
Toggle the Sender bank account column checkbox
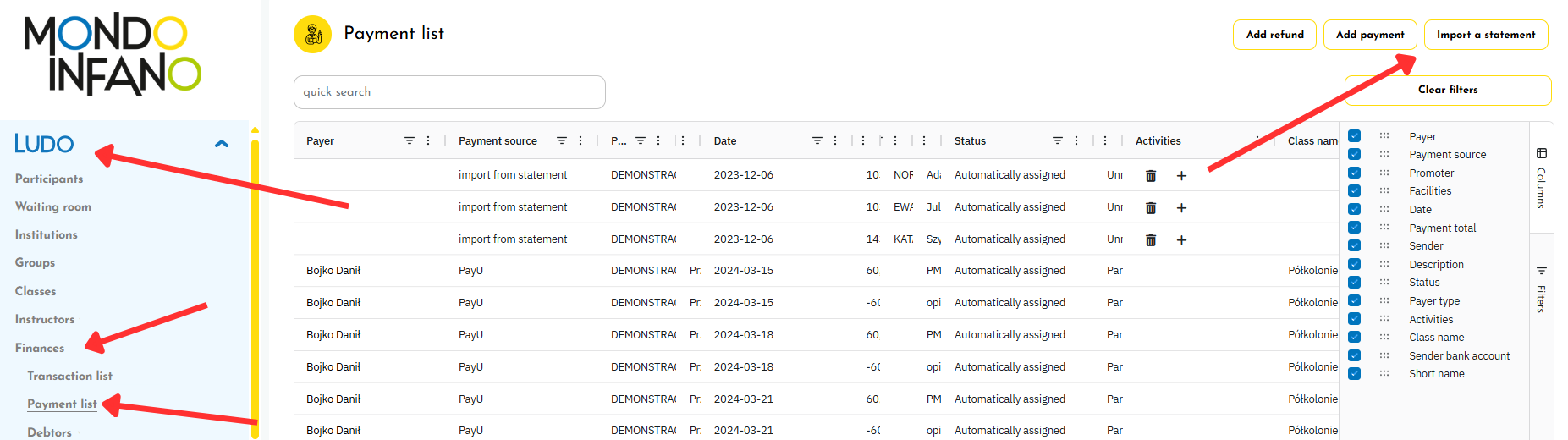click(x=1355, y=355)
